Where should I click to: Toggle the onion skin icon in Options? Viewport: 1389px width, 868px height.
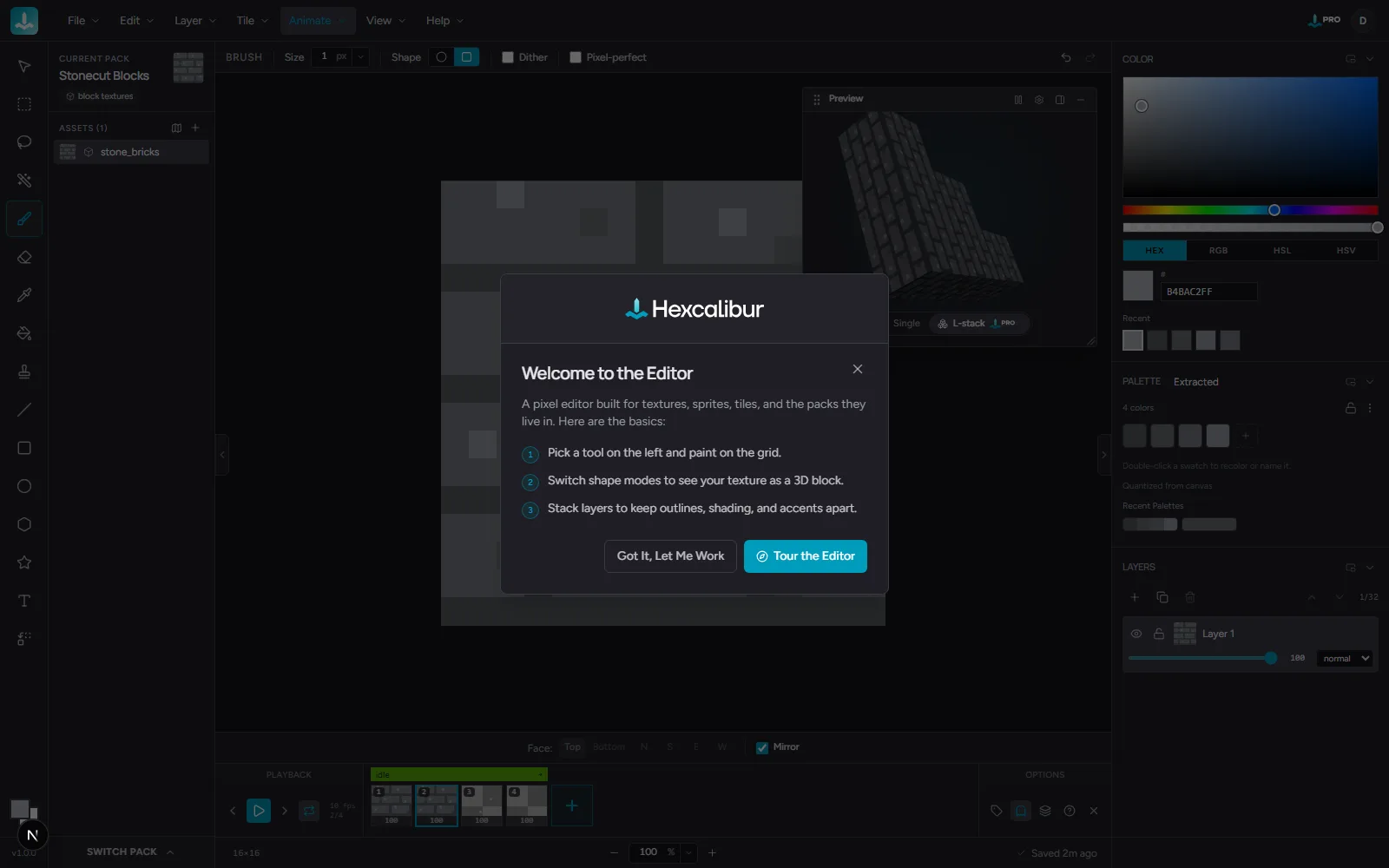point(1021,811)
